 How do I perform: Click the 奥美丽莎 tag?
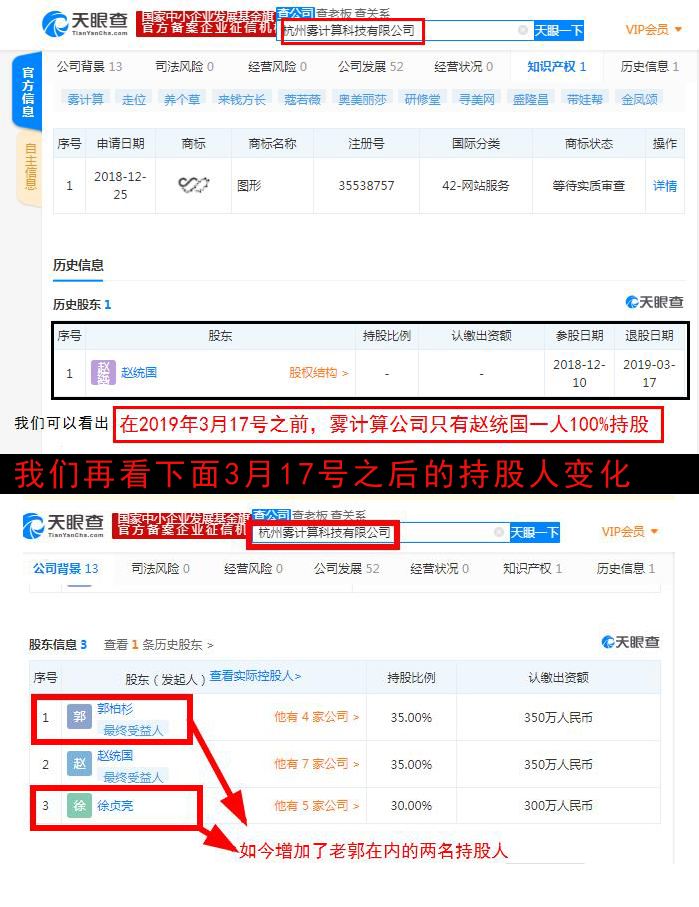point(362,99)
